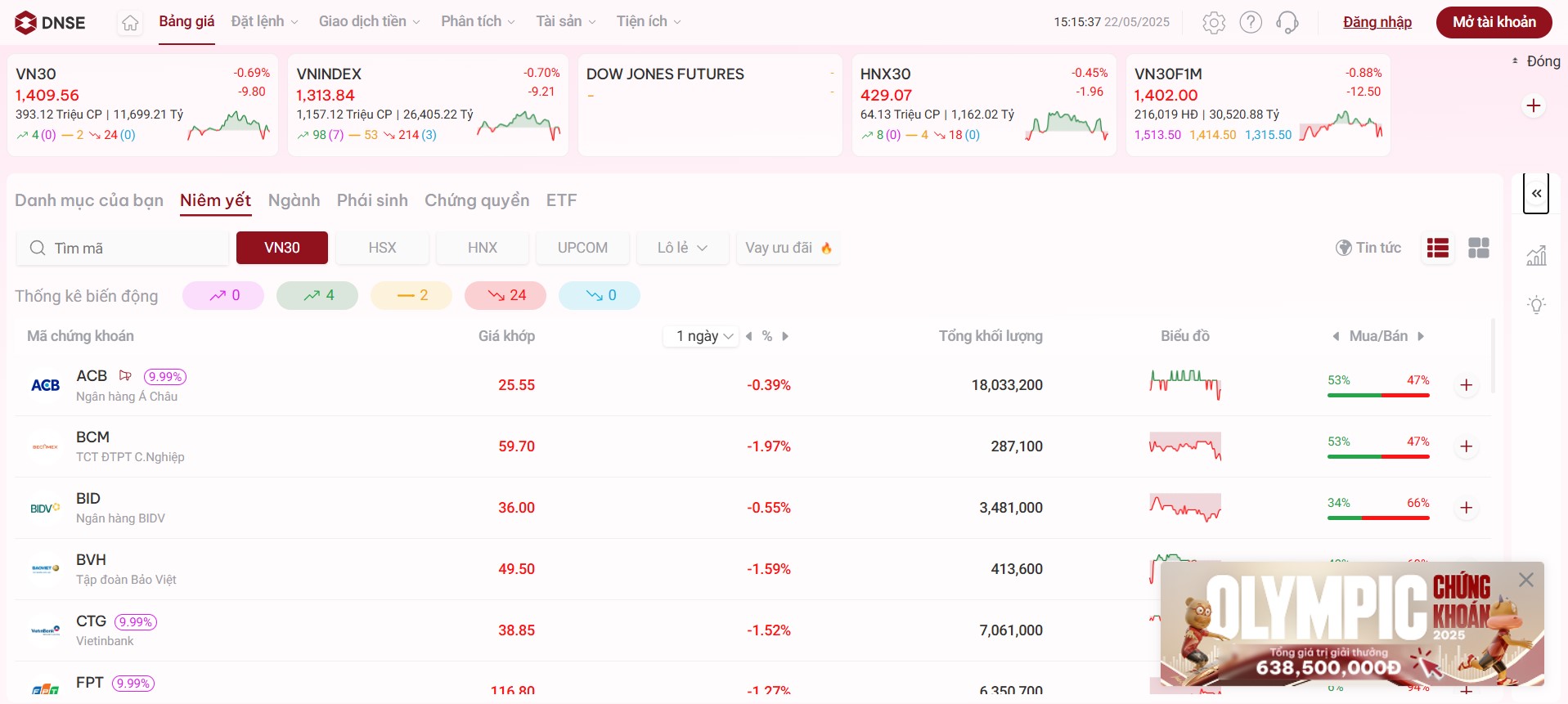Expand Tiện ích menu
This screenshot has width=1568, height=704.
click(x=649, y=21)
